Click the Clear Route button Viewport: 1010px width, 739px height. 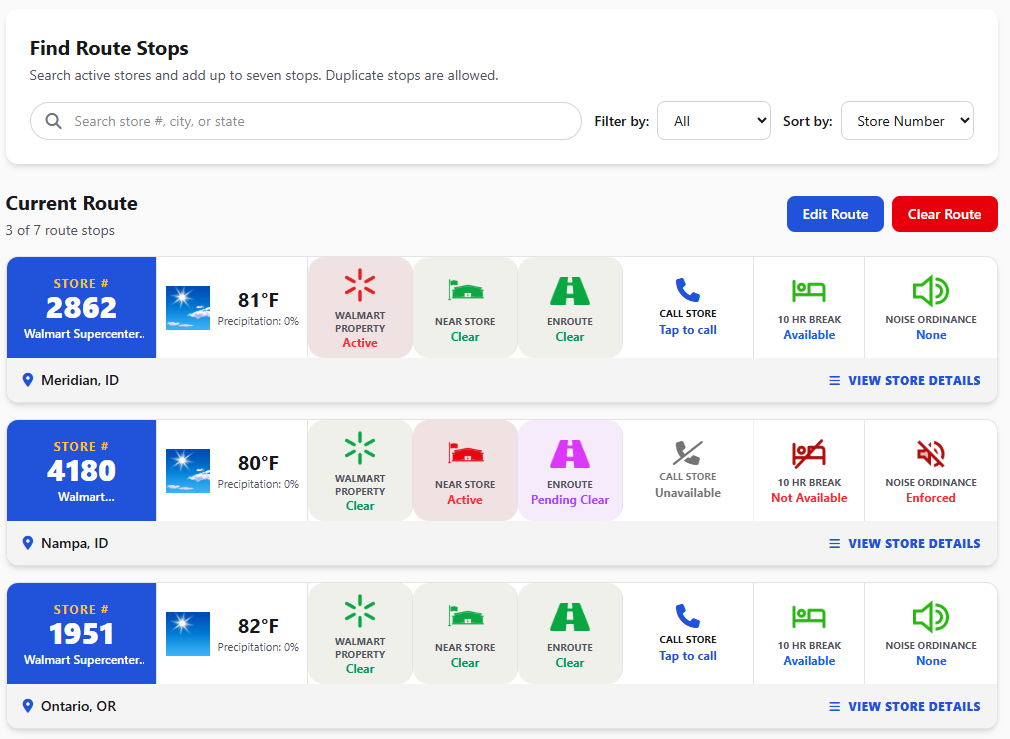click(944, 214)
